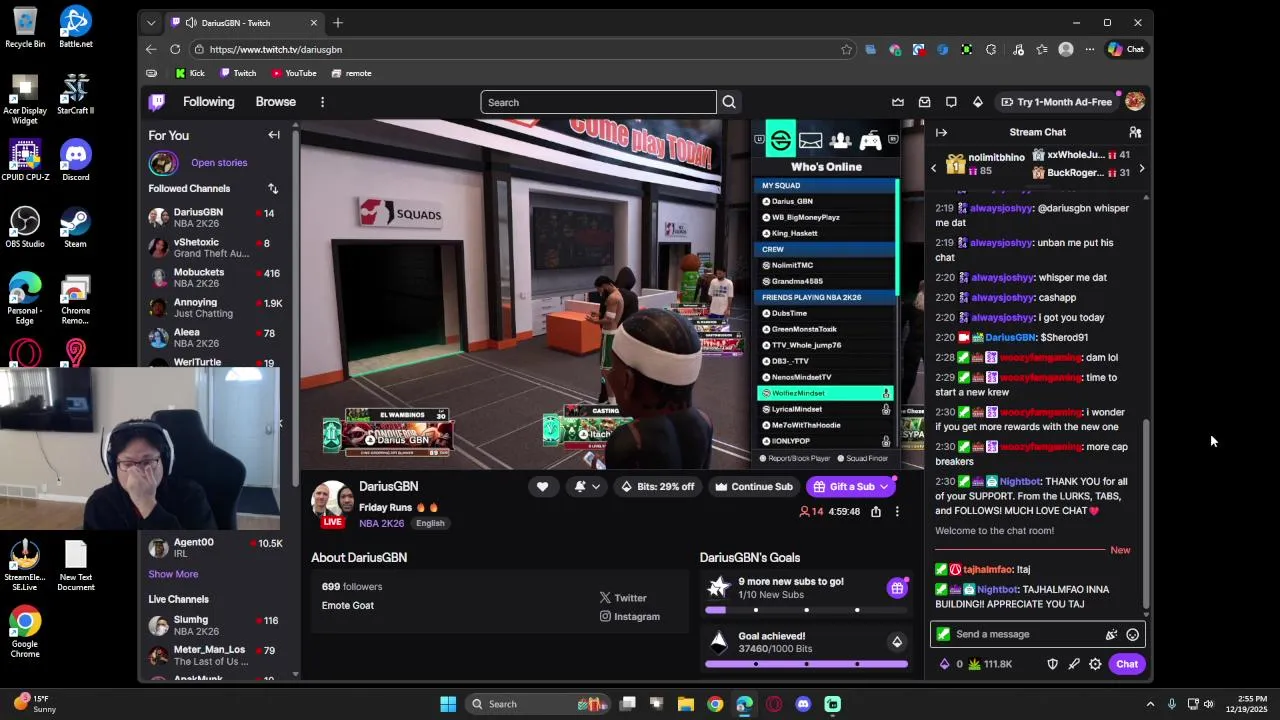
Task: Open Prime Loot crown icon
Action: point(898,102)
